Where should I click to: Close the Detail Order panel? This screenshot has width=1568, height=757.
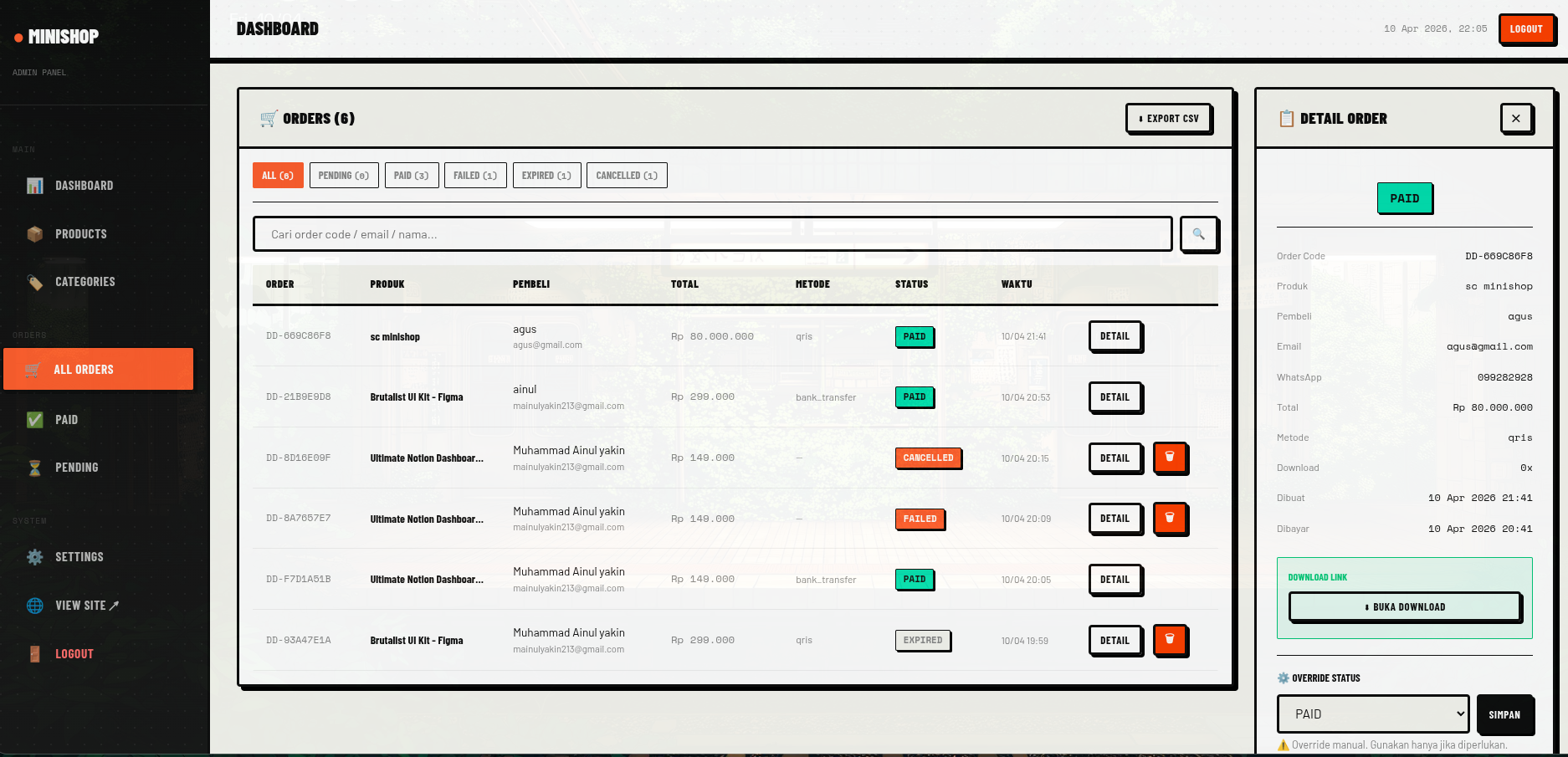(1515, 119)
